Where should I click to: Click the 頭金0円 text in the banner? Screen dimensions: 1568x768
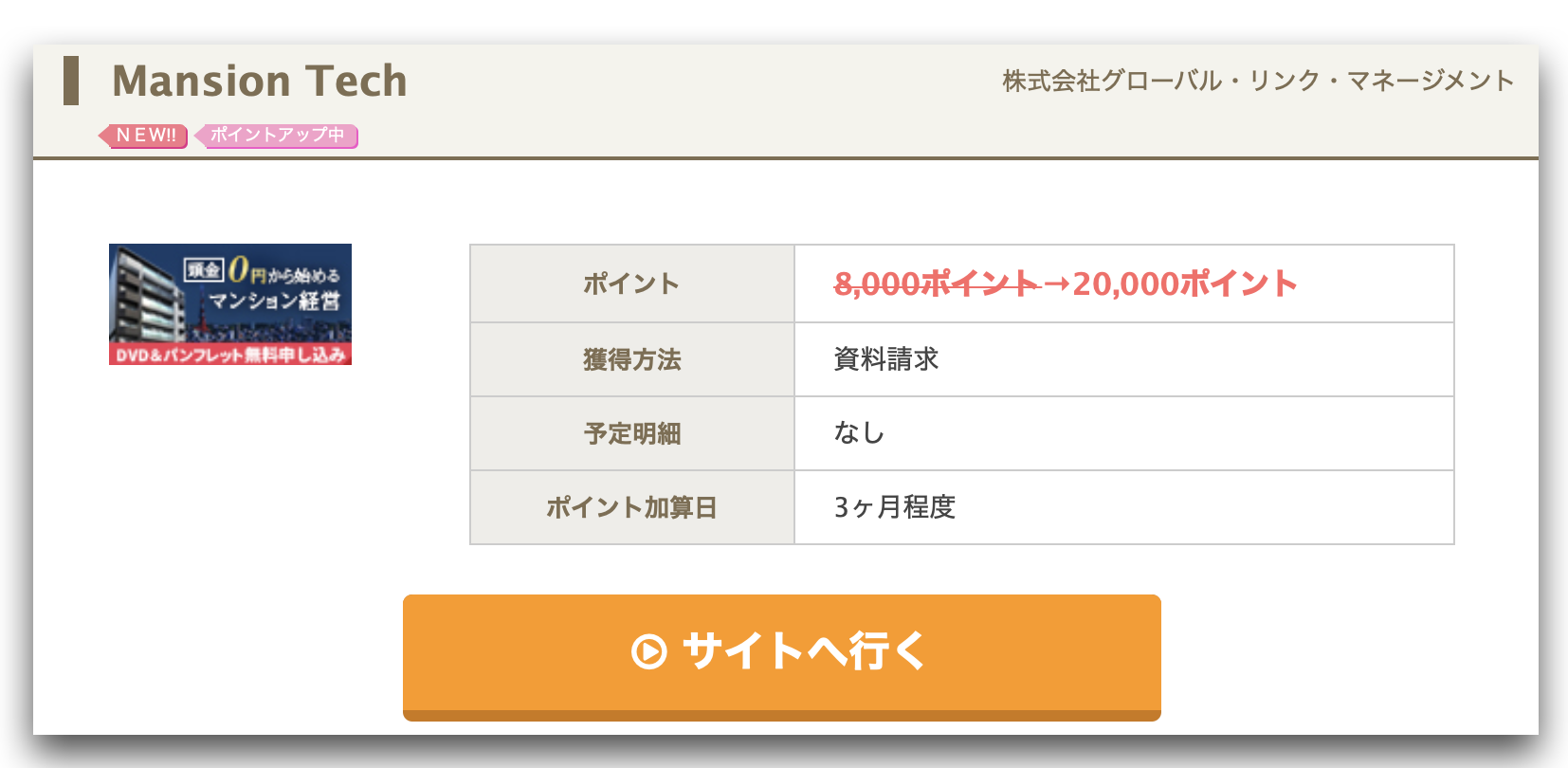pyautogui.click(x=226, y=269)
